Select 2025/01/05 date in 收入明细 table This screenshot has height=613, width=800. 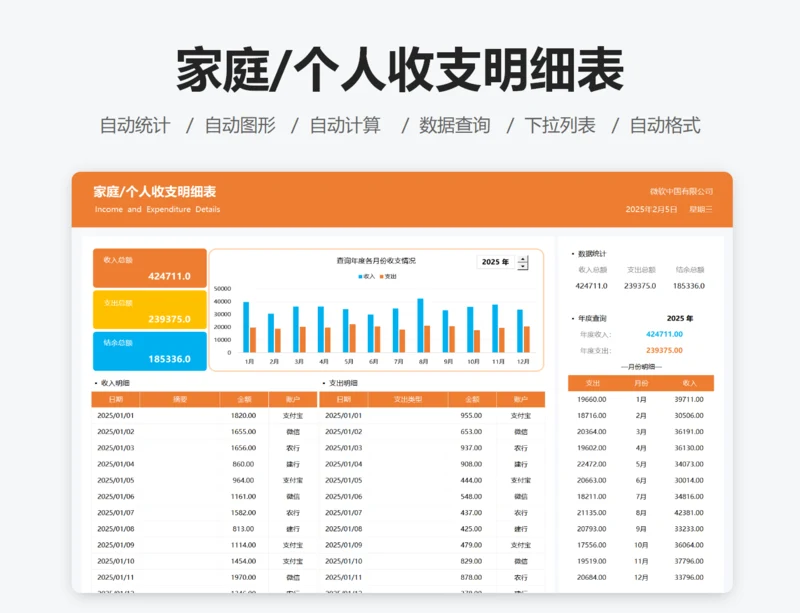pos(116,480)
